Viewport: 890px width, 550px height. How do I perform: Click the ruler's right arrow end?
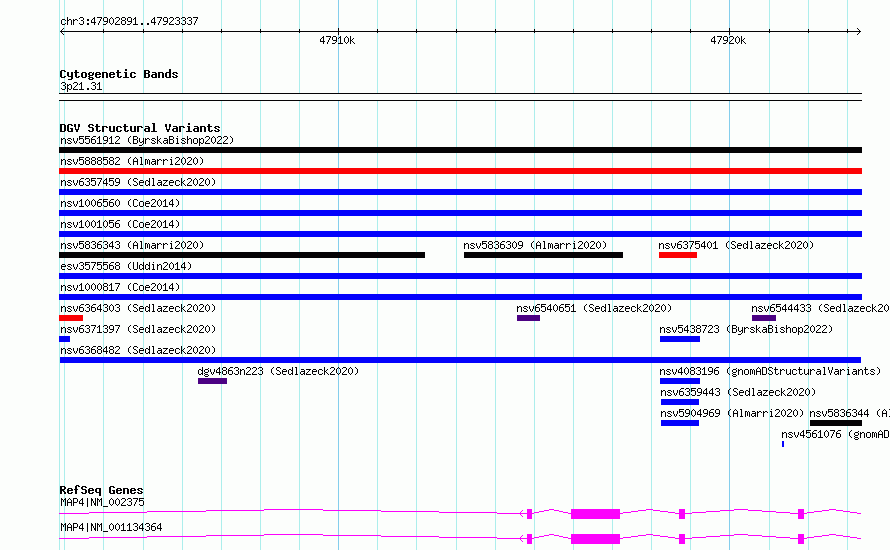[859, 32]
